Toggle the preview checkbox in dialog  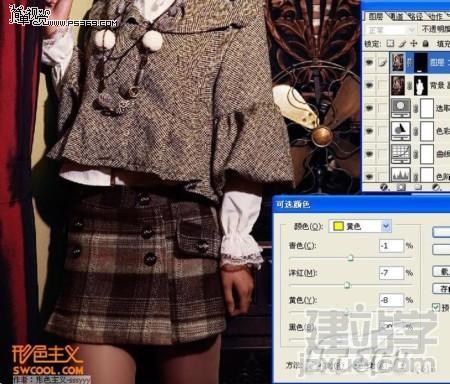436,307
